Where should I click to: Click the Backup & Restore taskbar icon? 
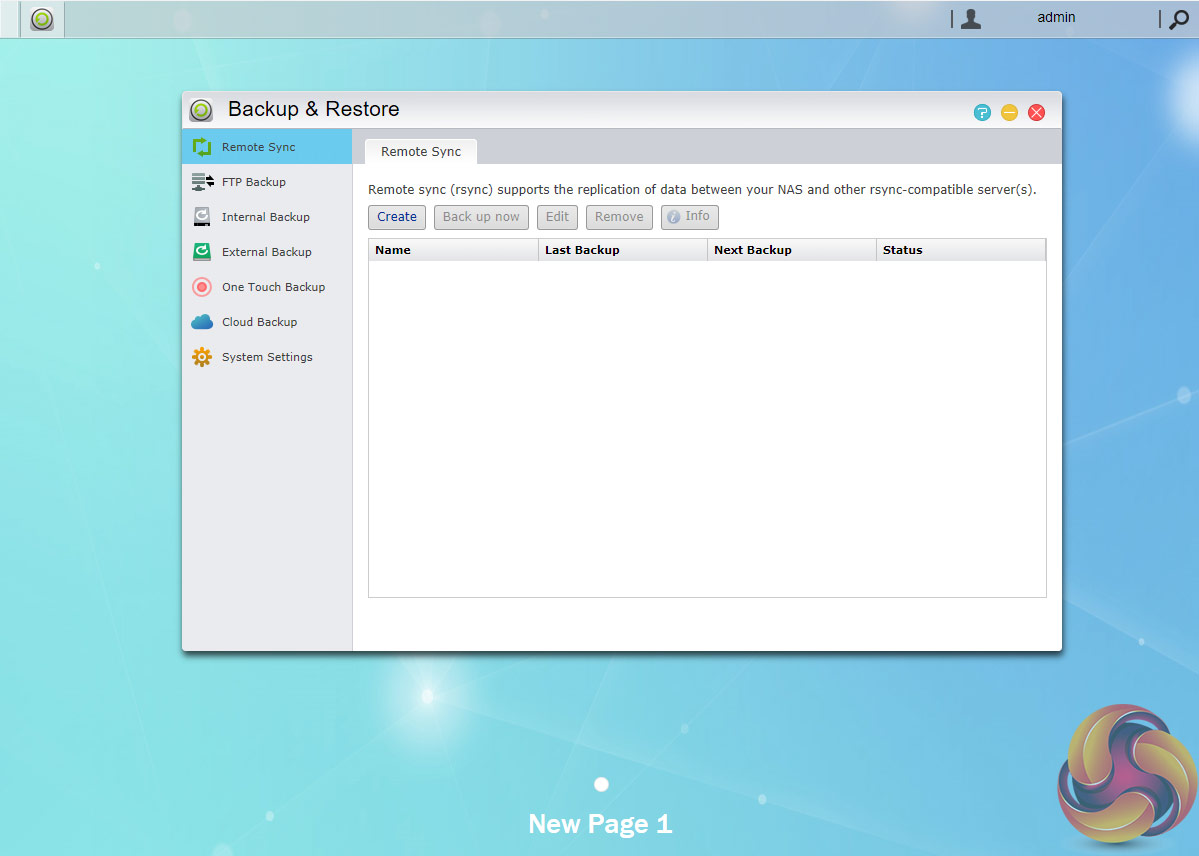42,19
